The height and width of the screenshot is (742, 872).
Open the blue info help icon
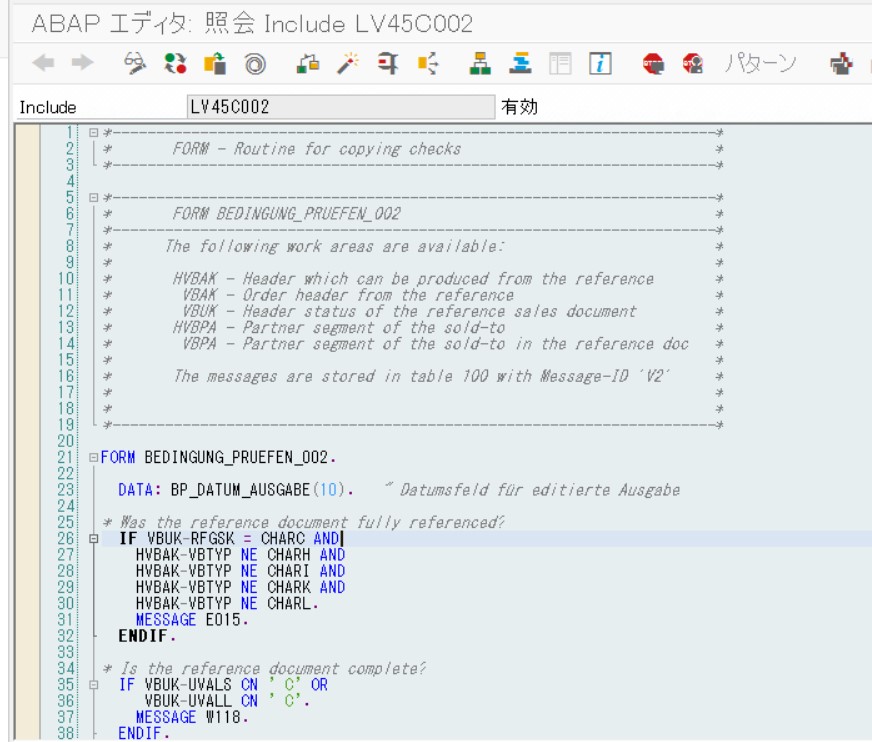pyautogui.click(x=599, y=65)
